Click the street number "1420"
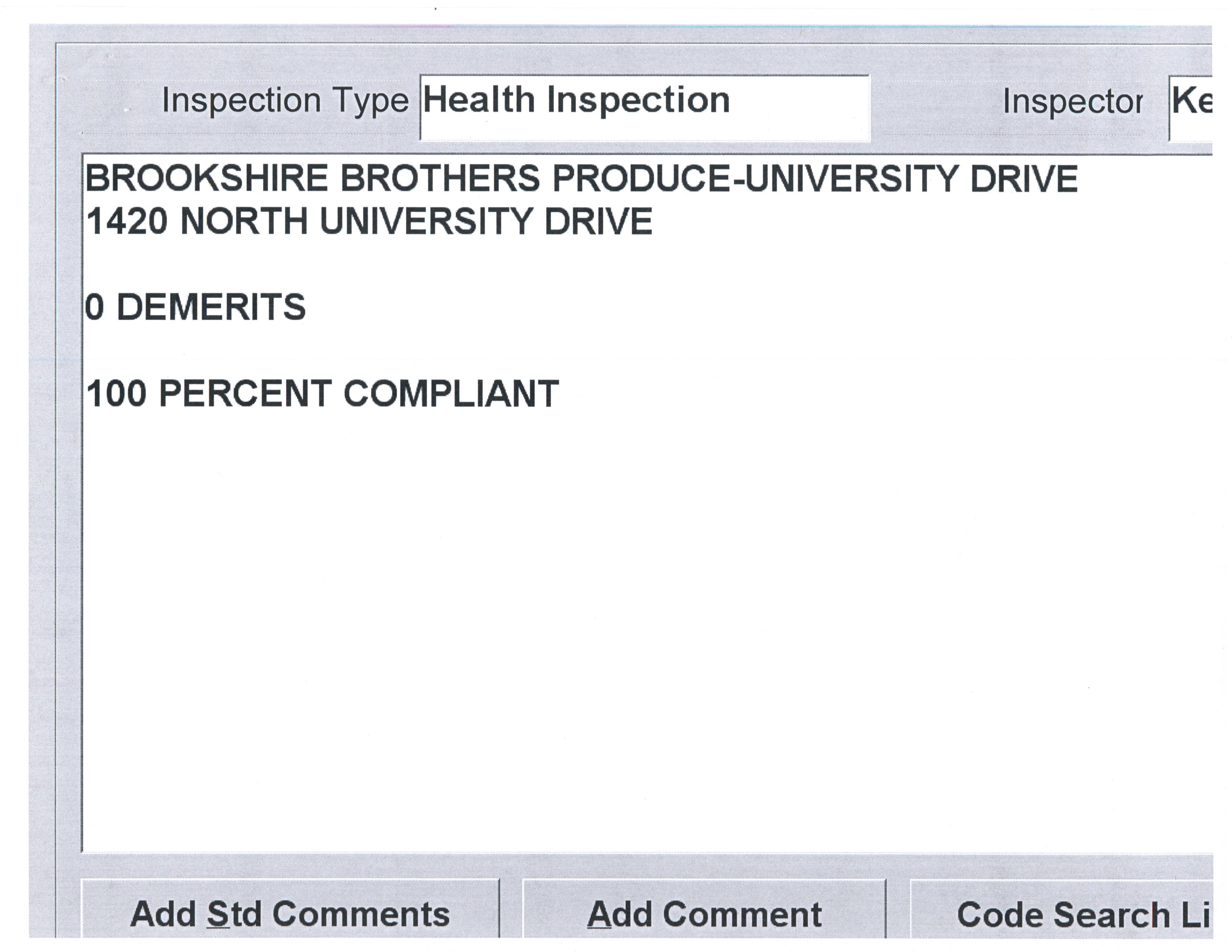 [127, 221]
